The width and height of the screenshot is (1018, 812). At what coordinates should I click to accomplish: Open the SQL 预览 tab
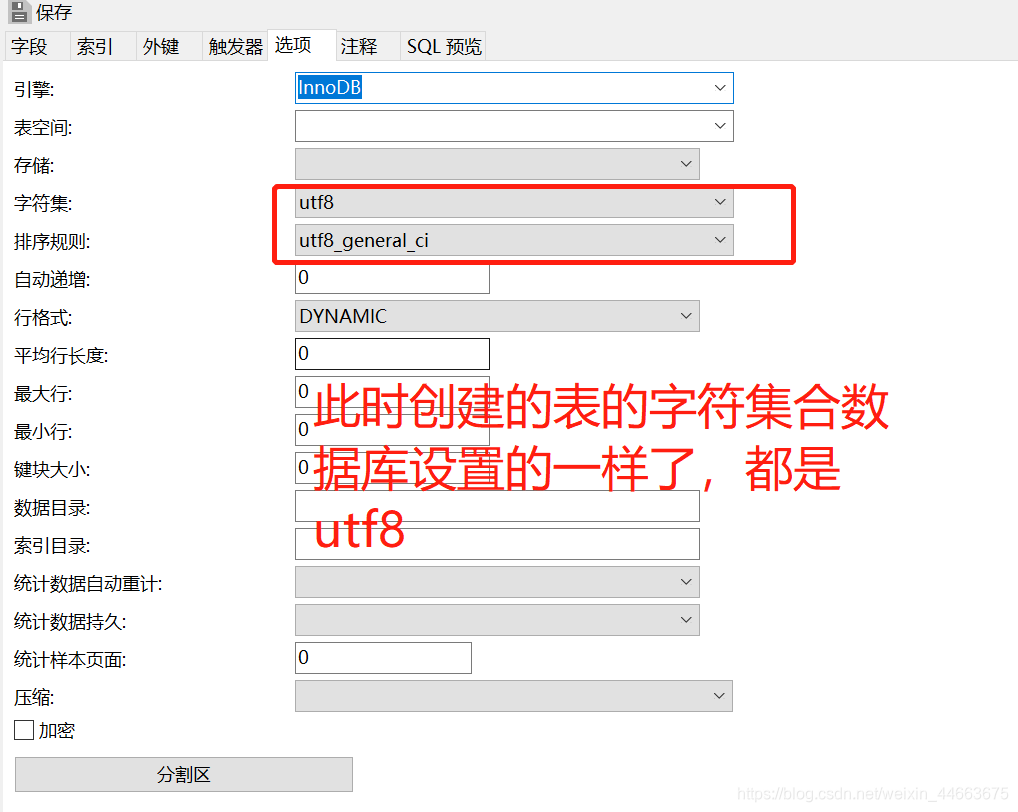tap(442, 46)
